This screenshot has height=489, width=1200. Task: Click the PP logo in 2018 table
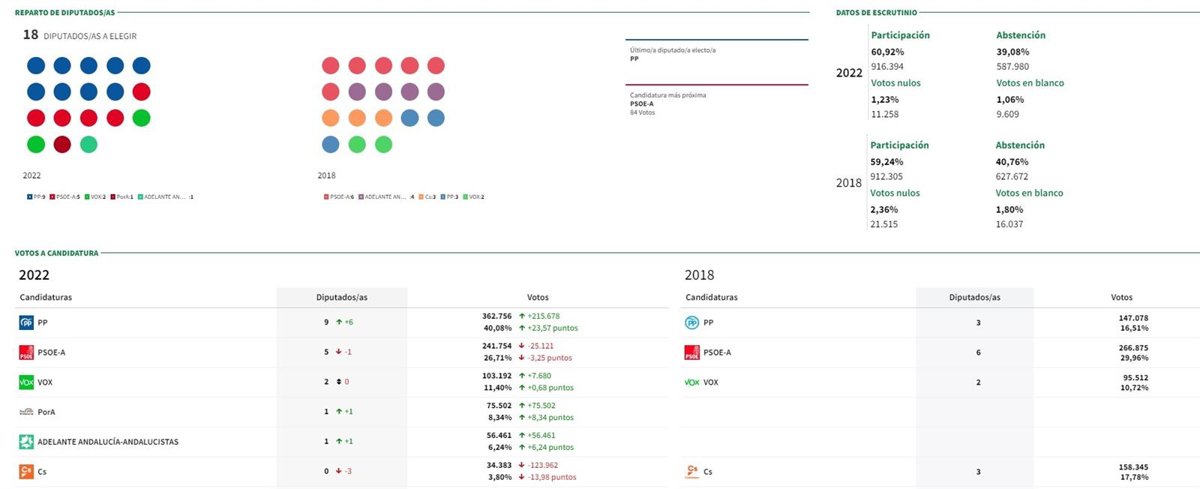[x=692, y=323]
